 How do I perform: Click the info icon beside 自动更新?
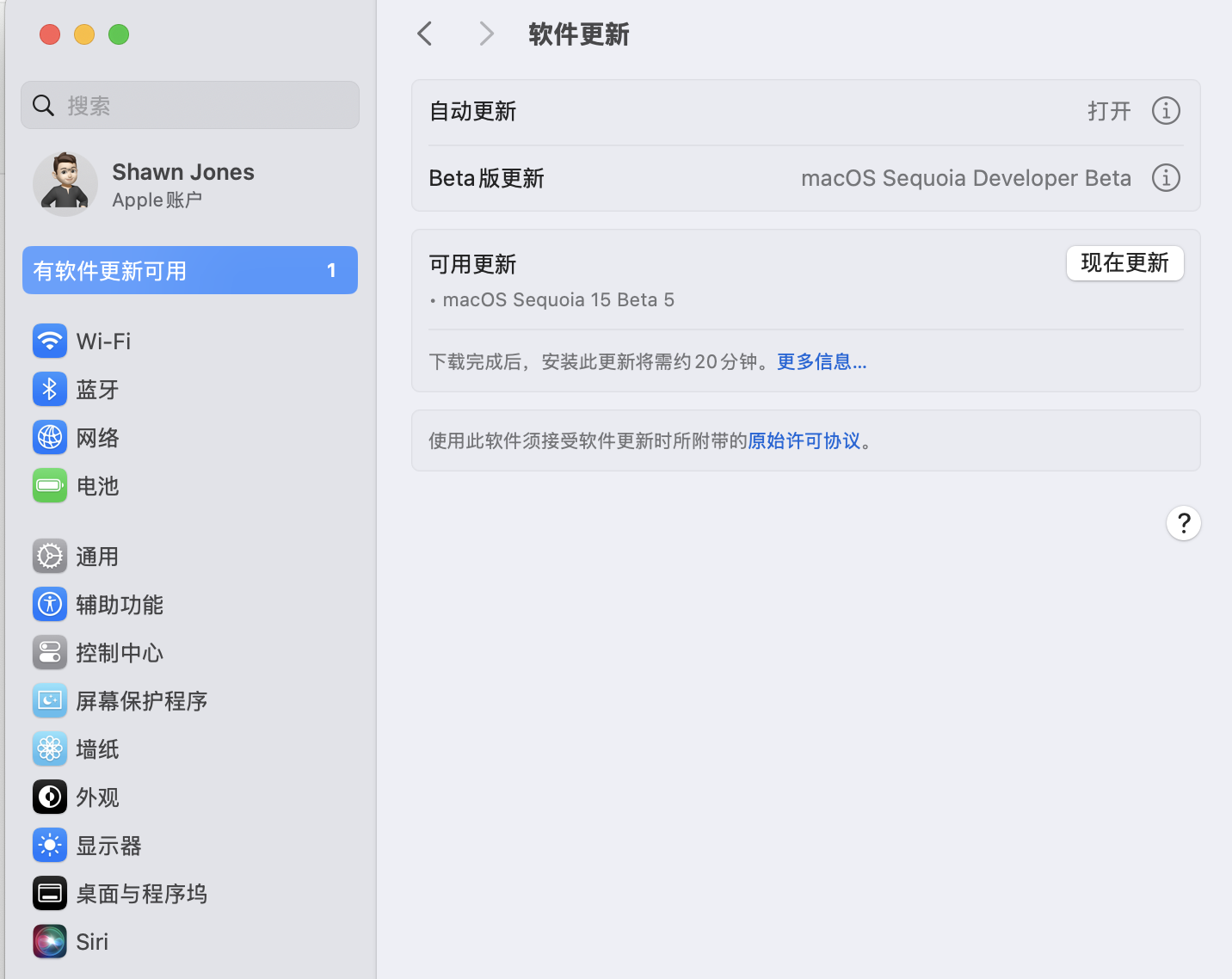1166,111
